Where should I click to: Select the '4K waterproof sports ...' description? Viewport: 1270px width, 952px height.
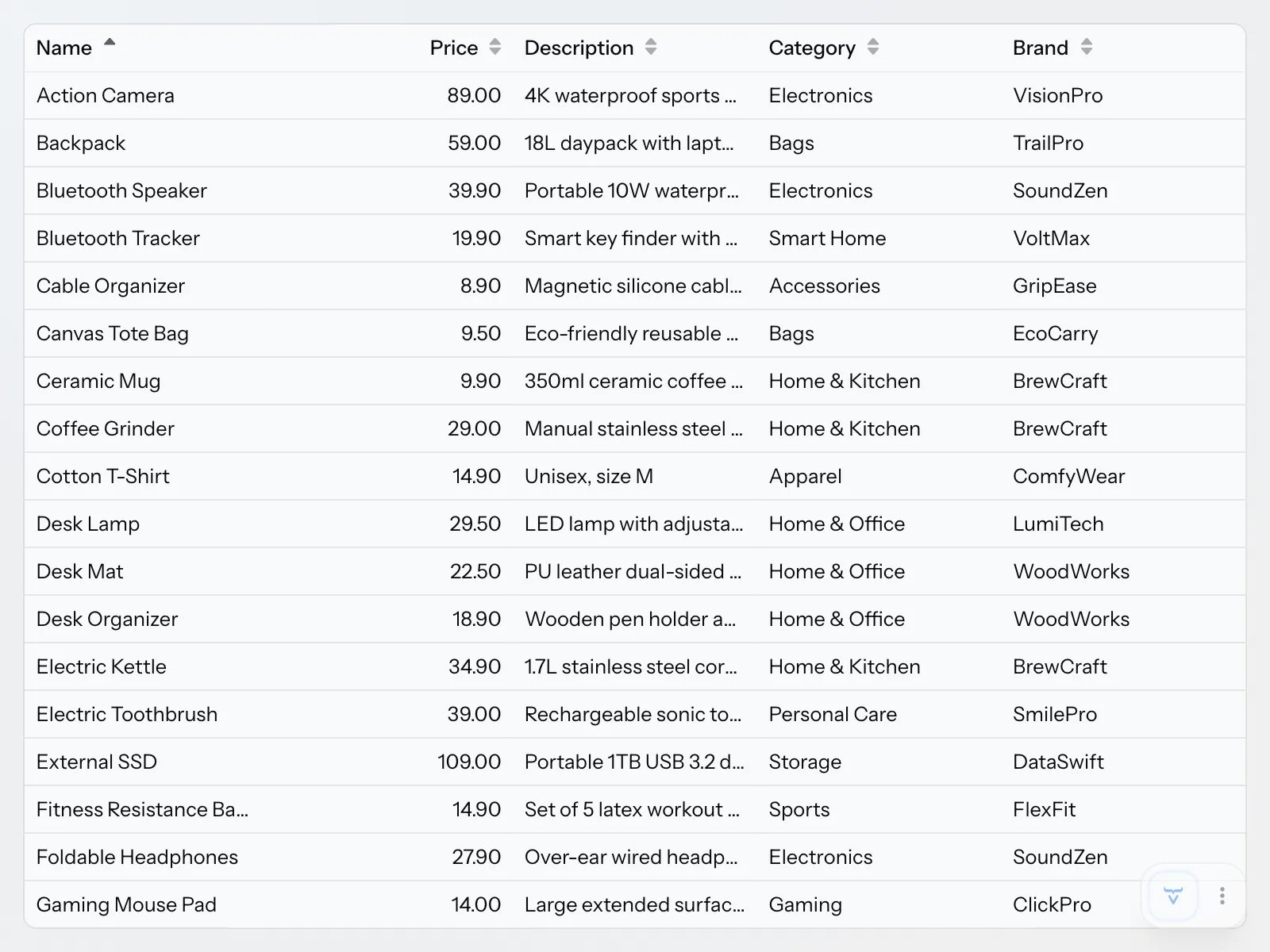631,95
